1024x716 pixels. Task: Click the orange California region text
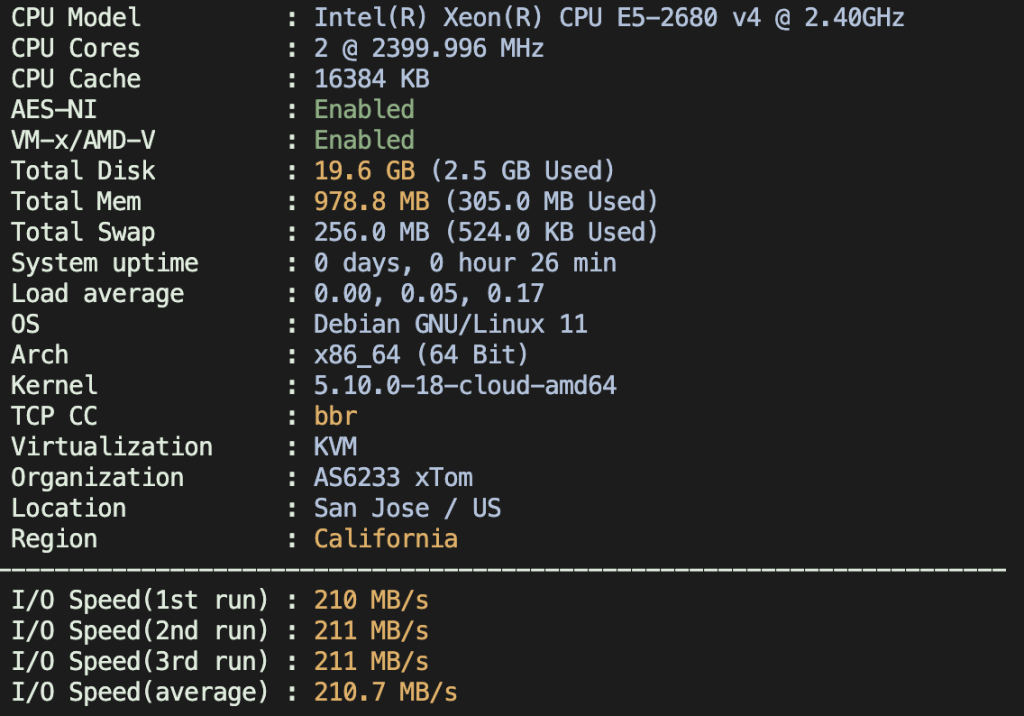click(385, 539)
